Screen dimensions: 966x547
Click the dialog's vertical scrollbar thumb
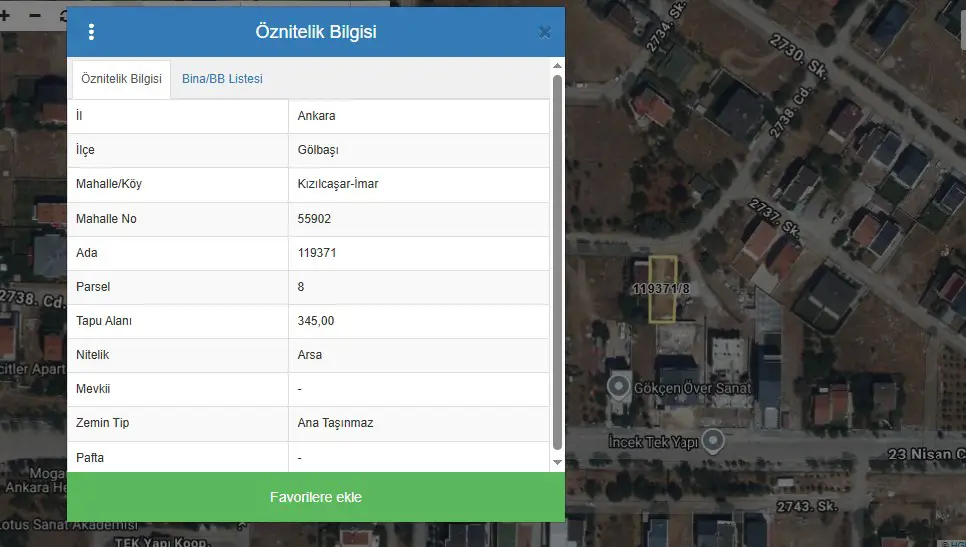click(558, 262)
